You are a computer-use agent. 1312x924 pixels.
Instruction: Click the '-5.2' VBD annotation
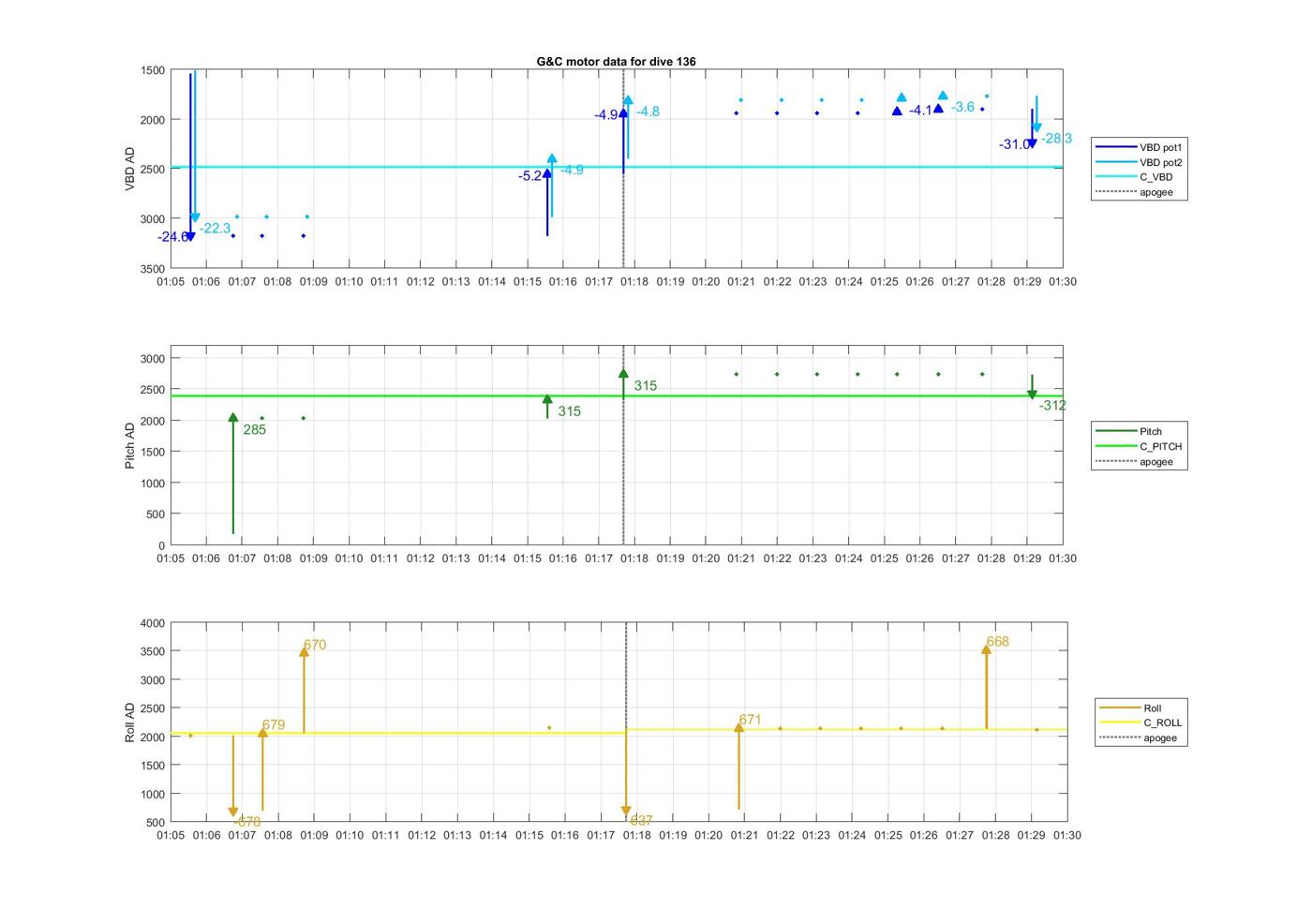[529, 176]
